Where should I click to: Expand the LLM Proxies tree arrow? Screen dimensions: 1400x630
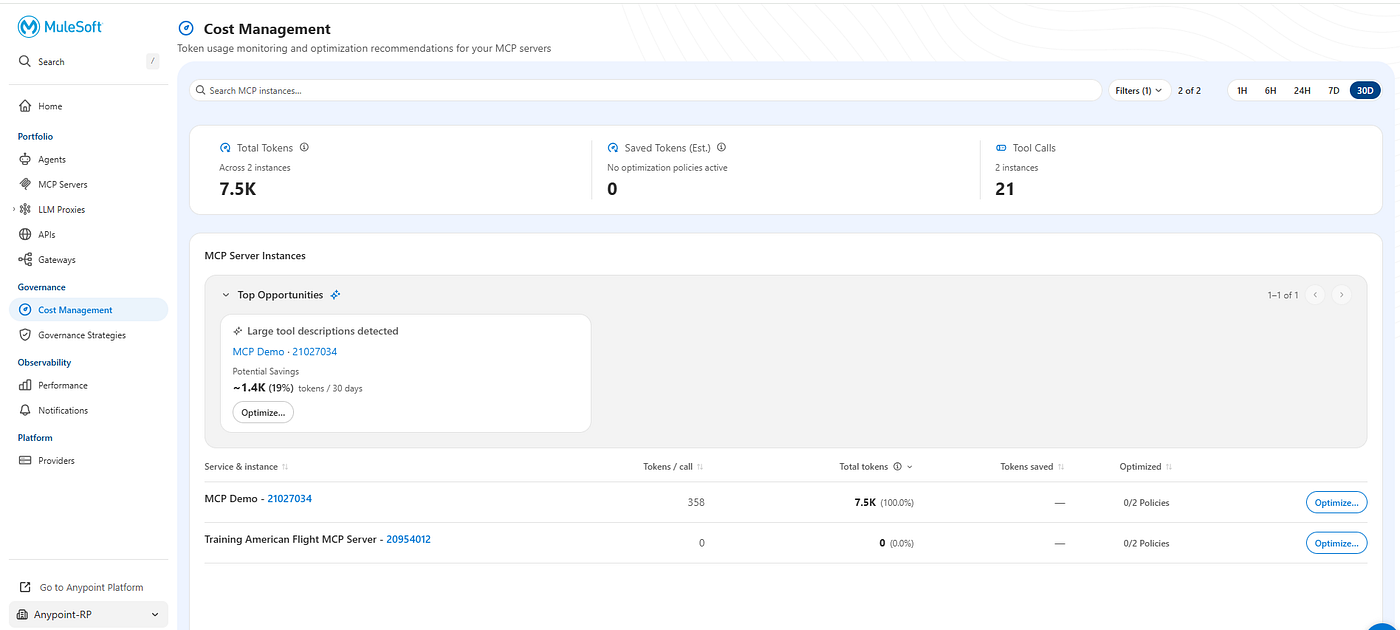14,209
